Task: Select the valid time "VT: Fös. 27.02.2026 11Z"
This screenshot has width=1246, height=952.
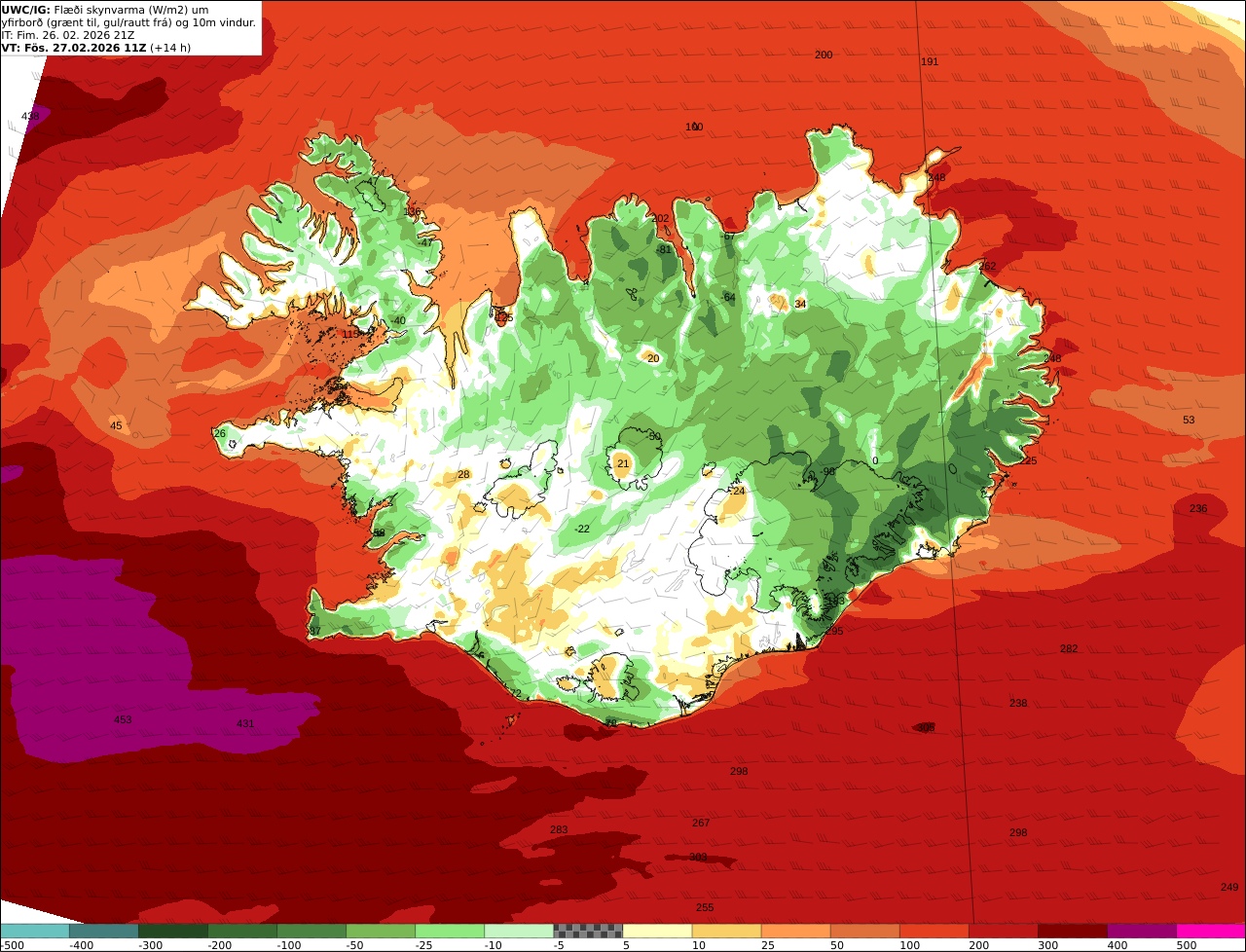Action: tap(74, 48)
